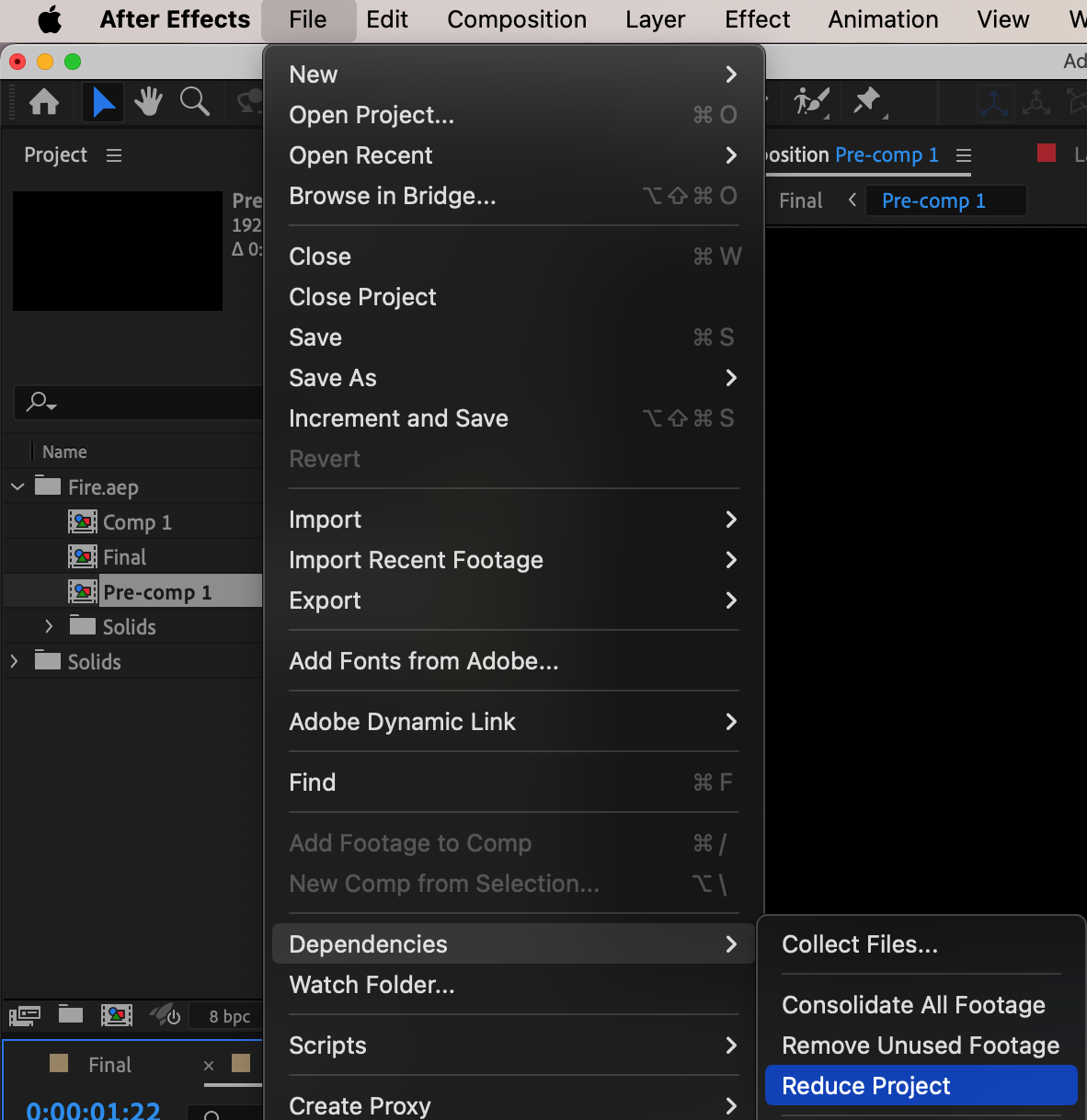
Task: Open the Edit menu in the menu bar
Action: 387,19
